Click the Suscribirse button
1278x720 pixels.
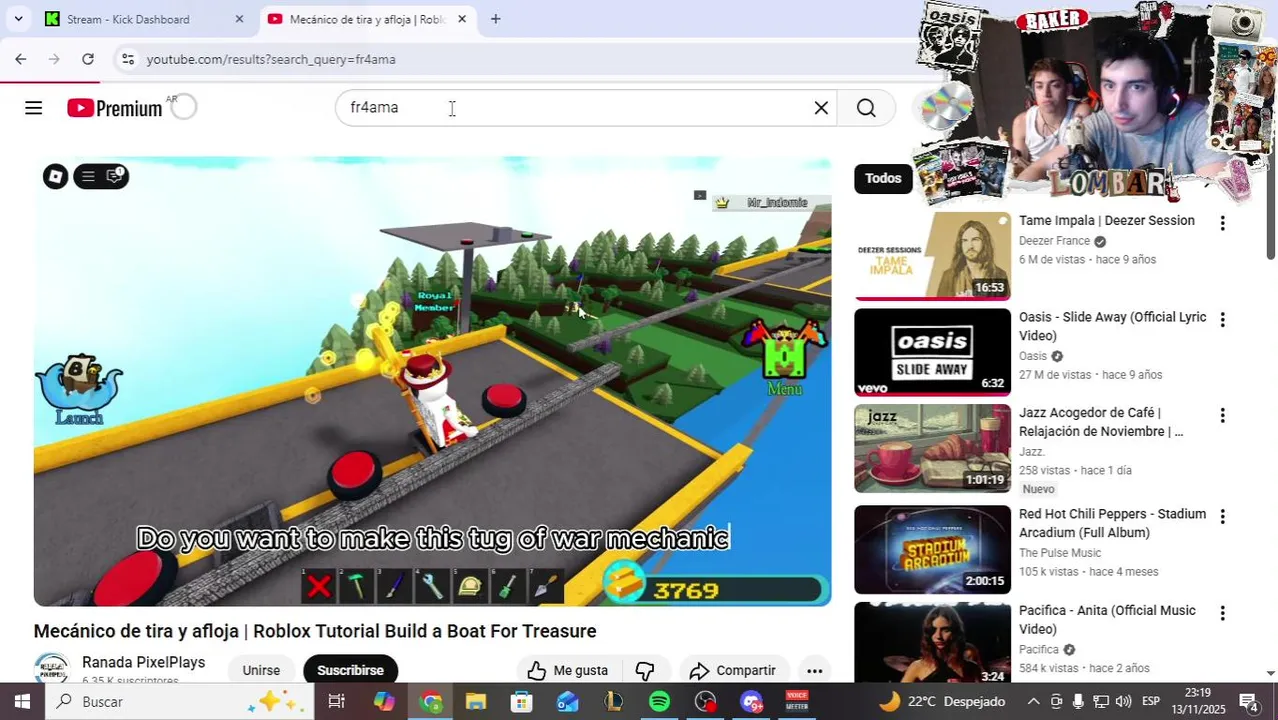coord(350,670)
